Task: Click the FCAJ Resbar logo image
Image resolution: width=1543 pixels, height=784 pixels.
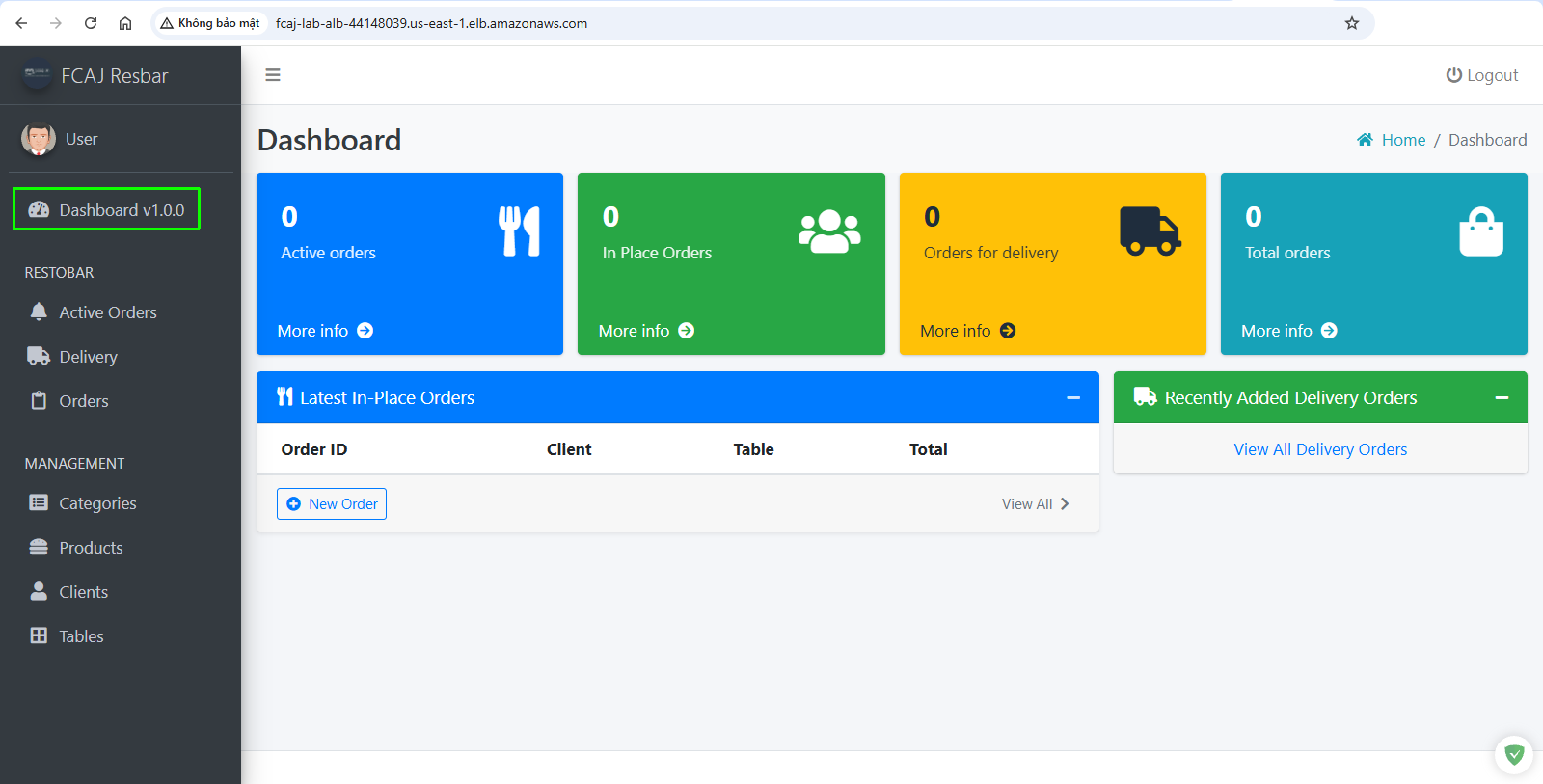Action: [37, 75]
